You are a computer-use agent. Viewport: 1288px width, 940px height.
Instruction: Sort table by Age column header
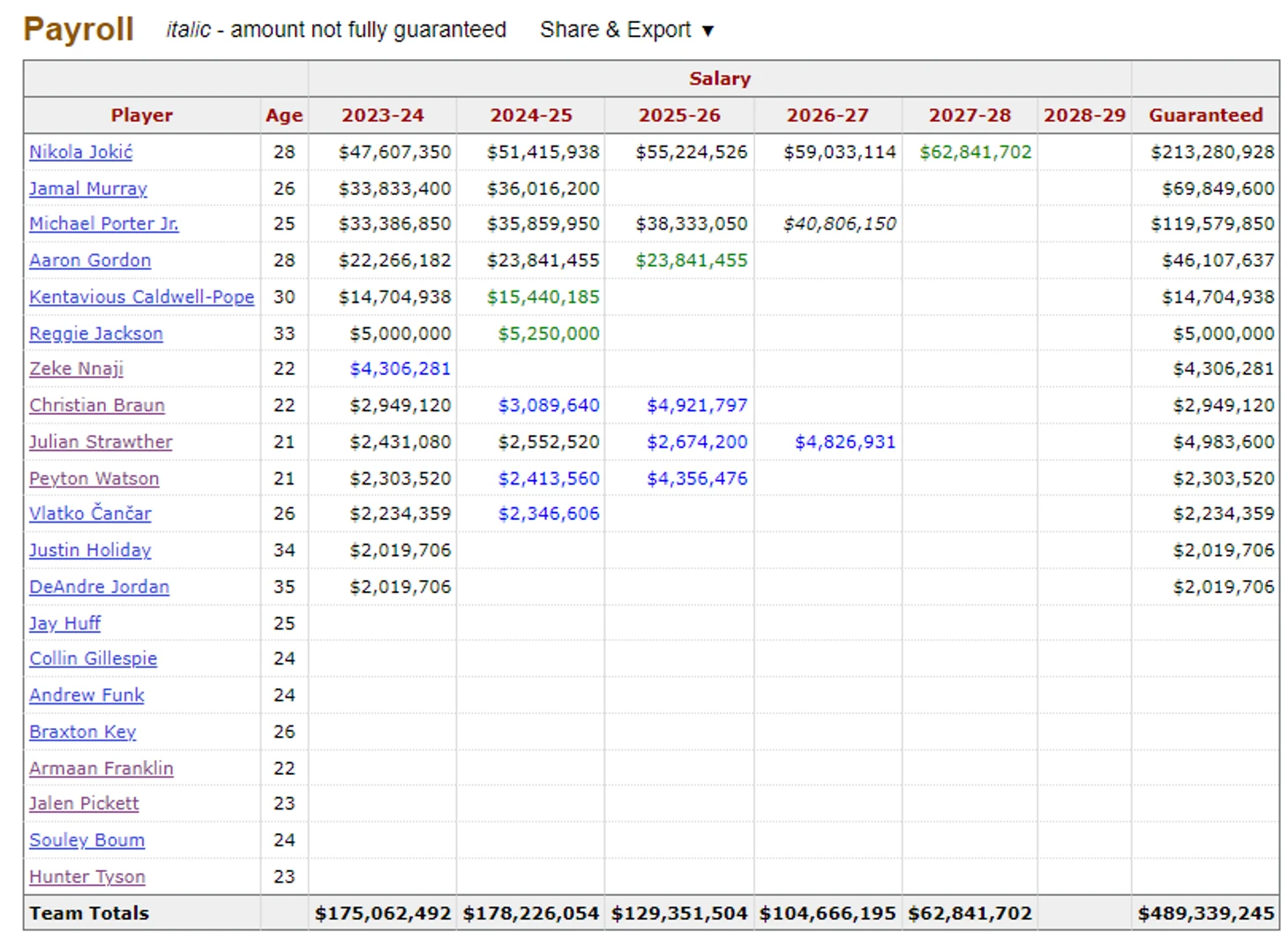tap(284, 116)
